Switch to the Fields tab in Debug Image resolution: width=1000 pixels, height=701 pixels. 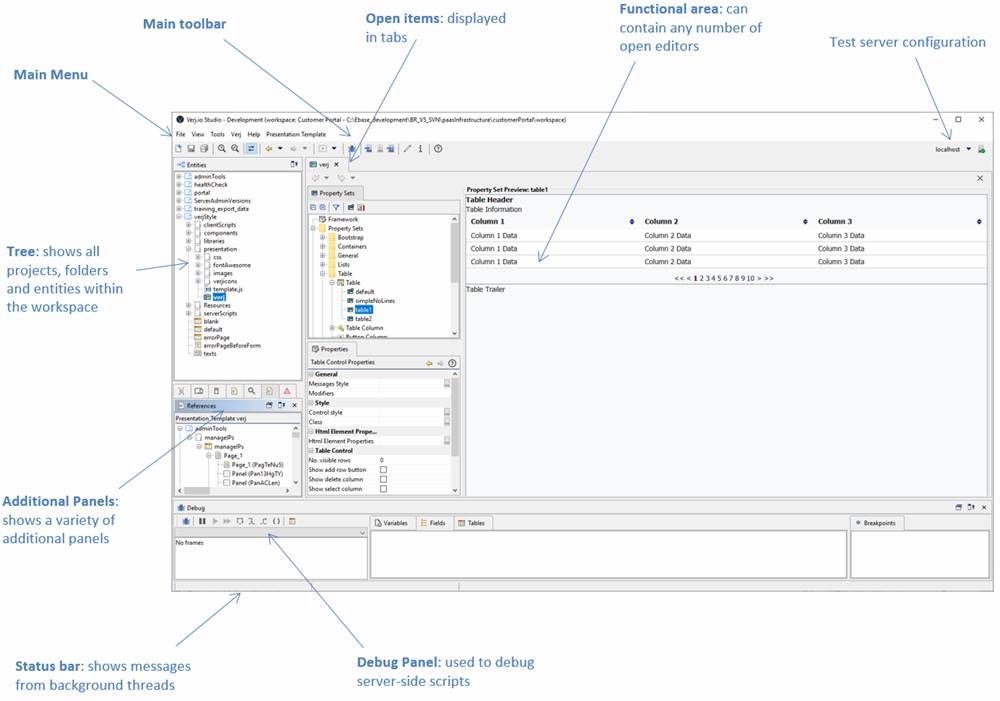(433, 523)
